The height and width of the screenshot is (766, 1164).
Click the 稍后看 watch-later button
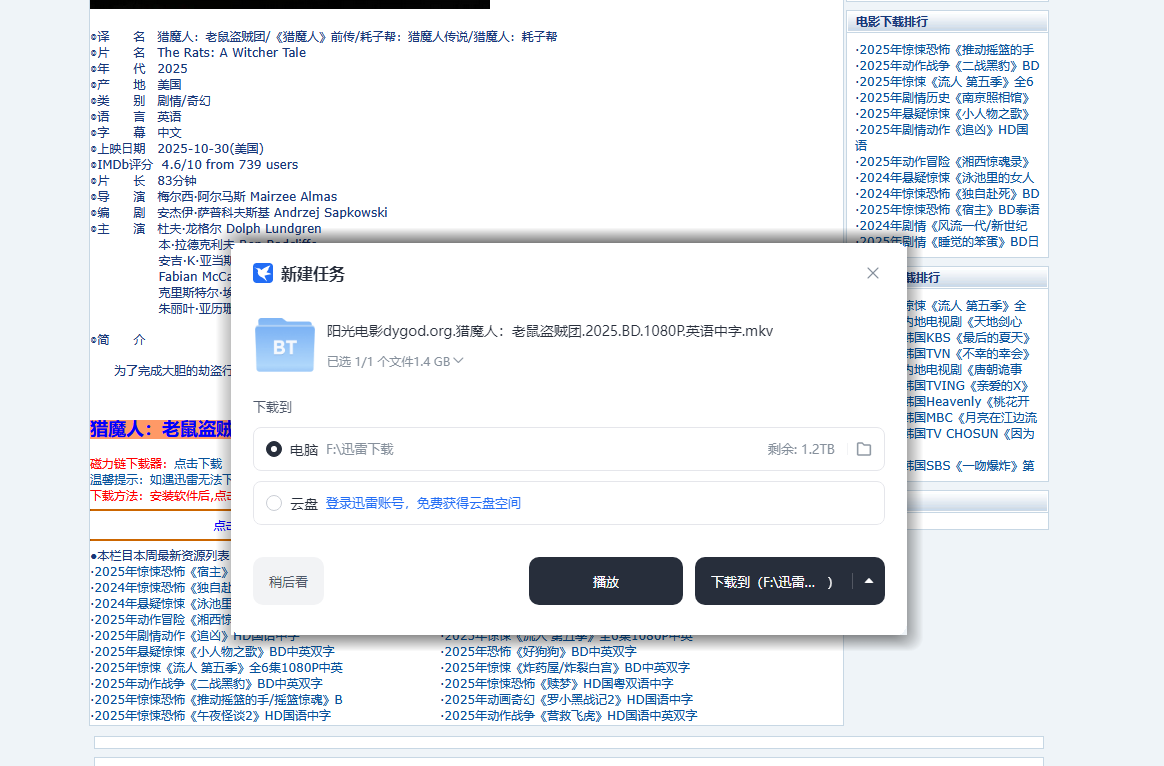[x=288, y=580]
